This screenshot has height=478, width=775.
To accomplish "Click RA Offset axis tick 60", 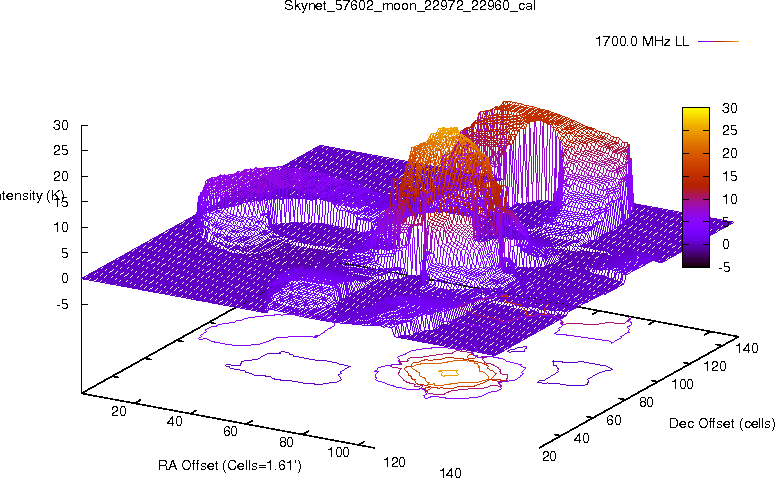I will tap(230, 432).
